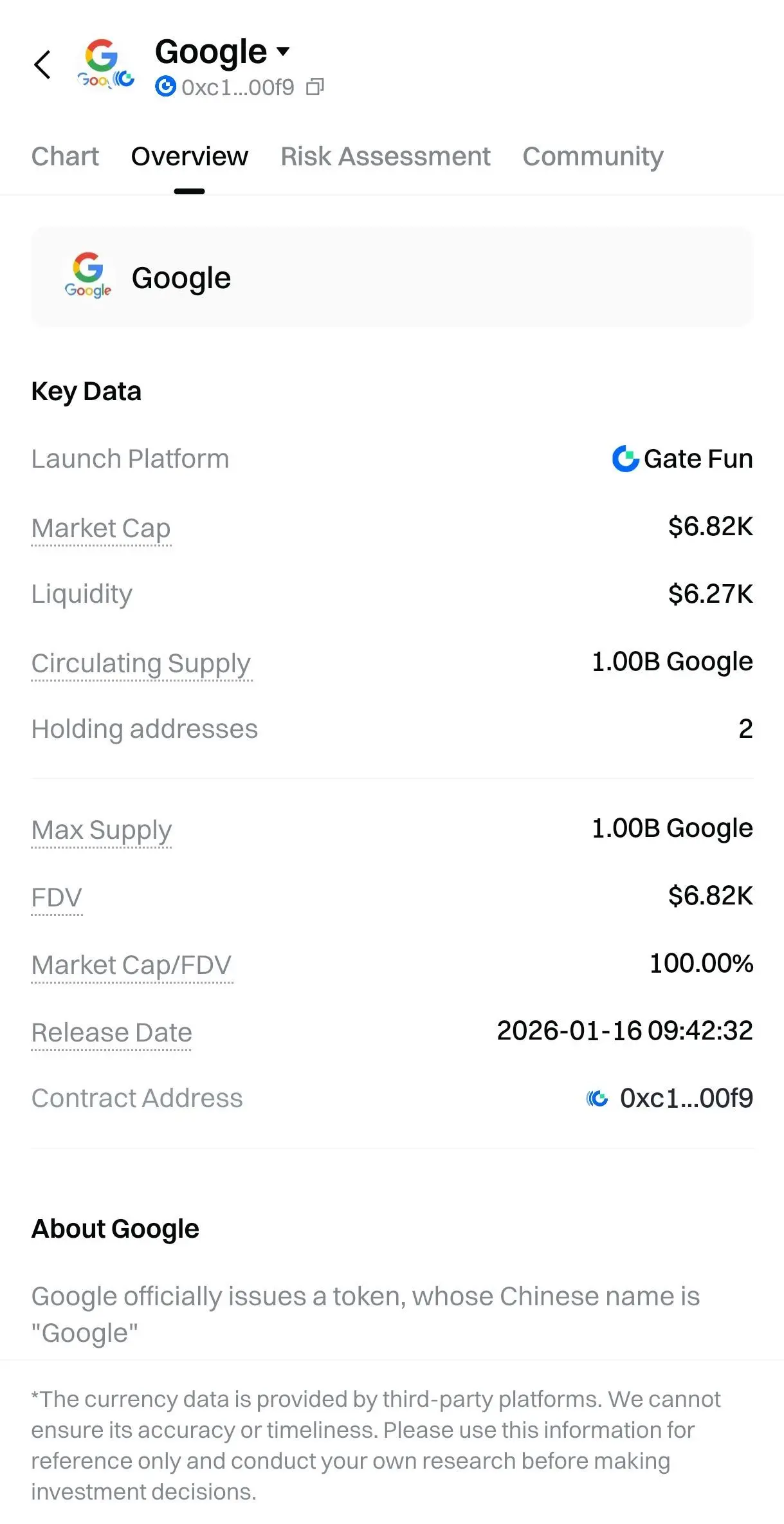Tap the FDV underlined label
The image size is (784, 1524).
[57, 897]
